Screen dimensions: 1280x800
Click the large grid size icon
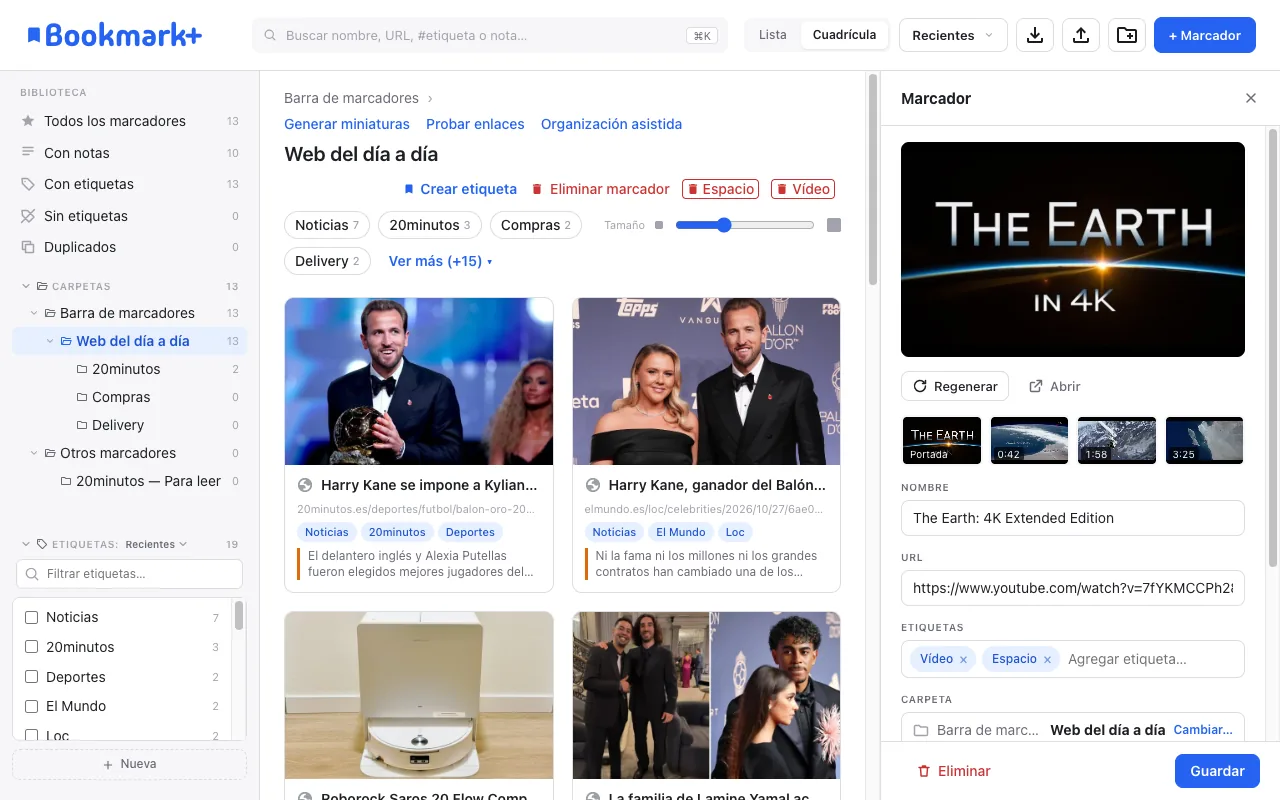[834, 225]
